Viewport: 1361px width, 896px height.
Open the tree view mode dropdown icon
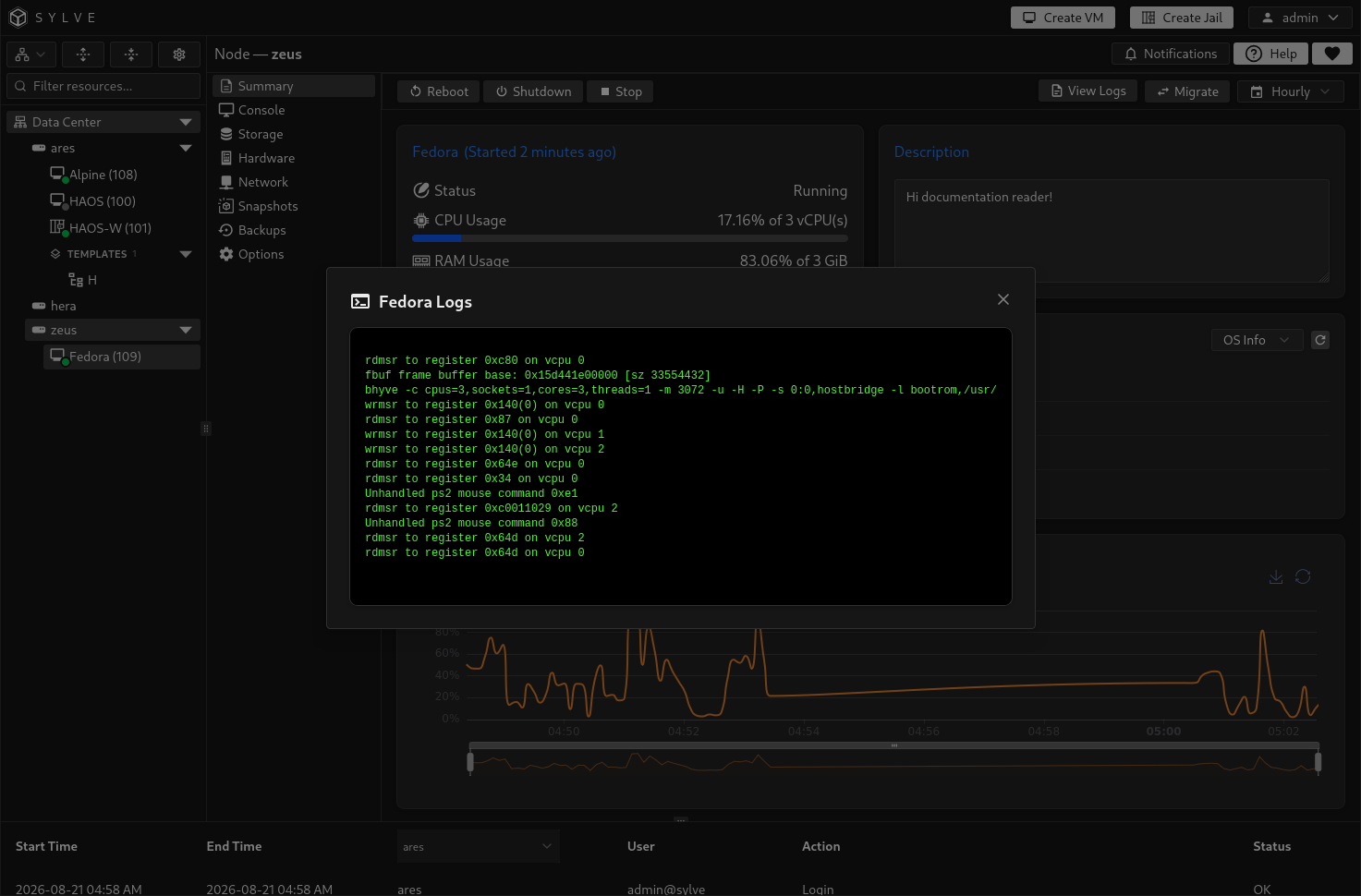31,54
